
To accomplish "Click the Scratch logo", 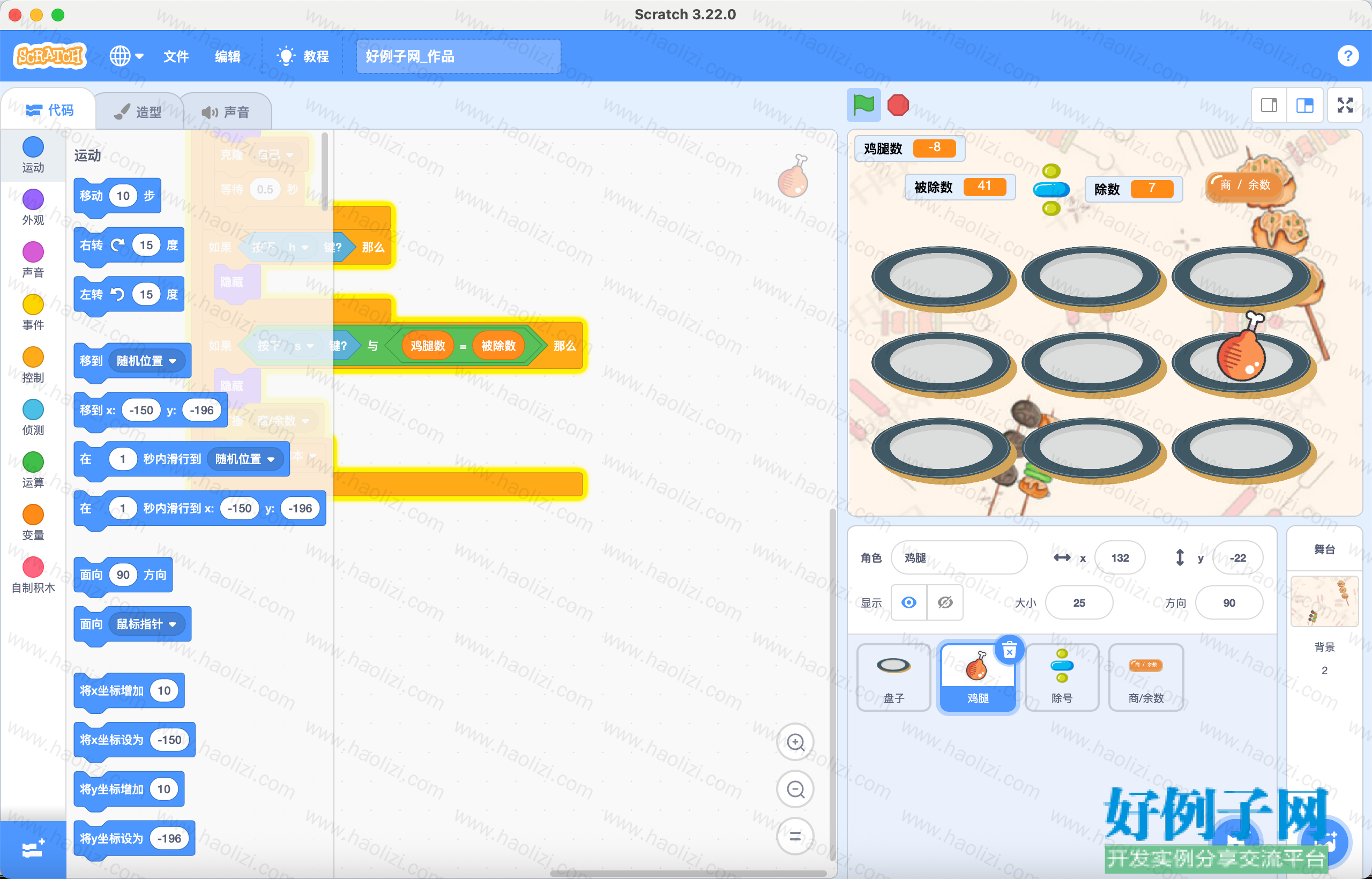I will point(50,56).
